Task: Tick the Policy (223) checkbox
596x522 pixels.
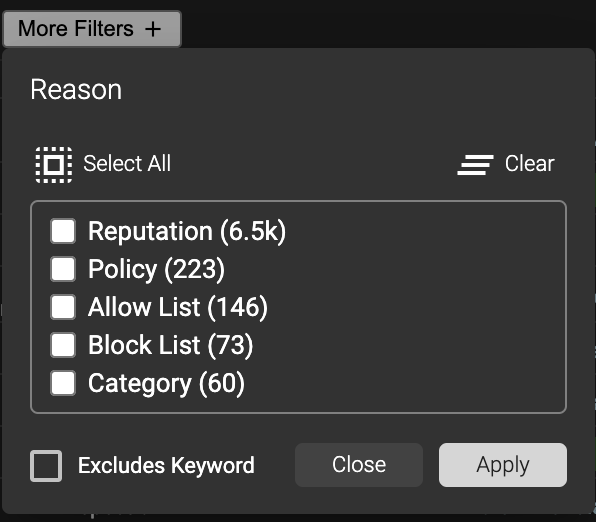Action: coord(63,269)
